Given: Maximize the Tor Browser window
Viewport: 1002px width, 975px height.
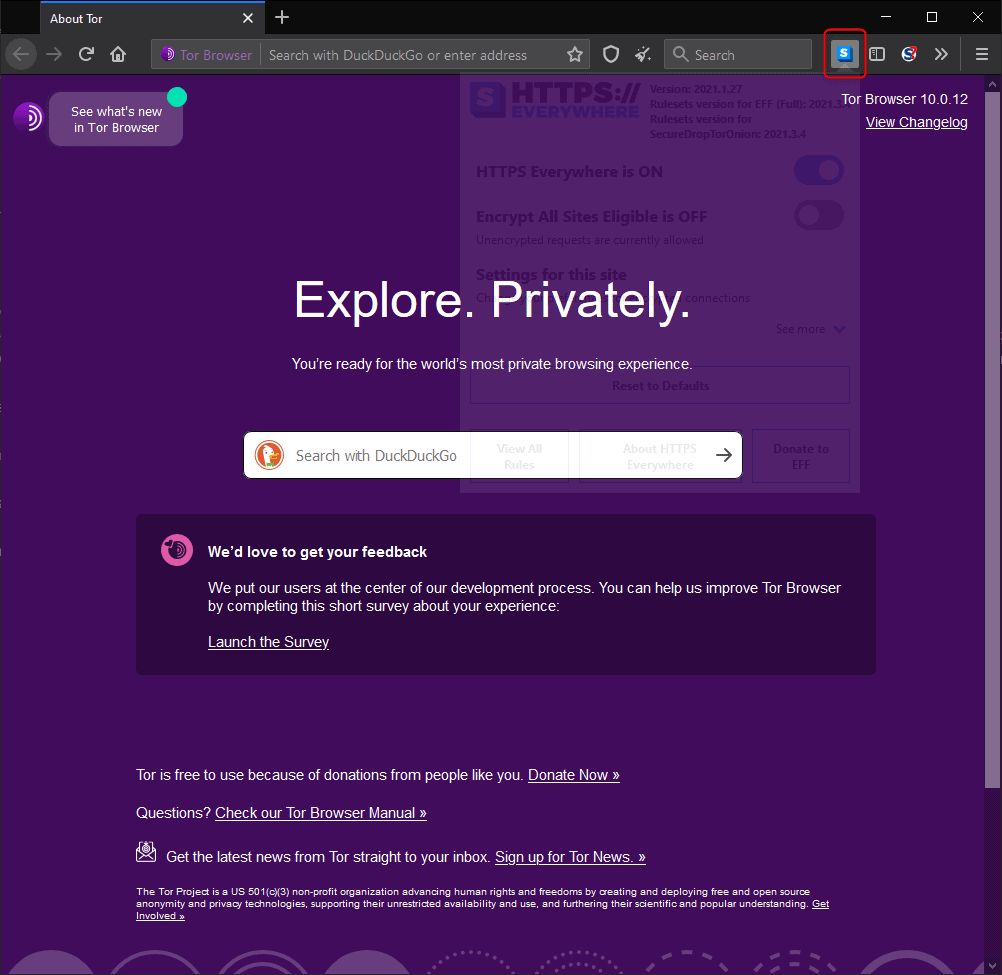Looking at the screenshot, I should (932, 17).
